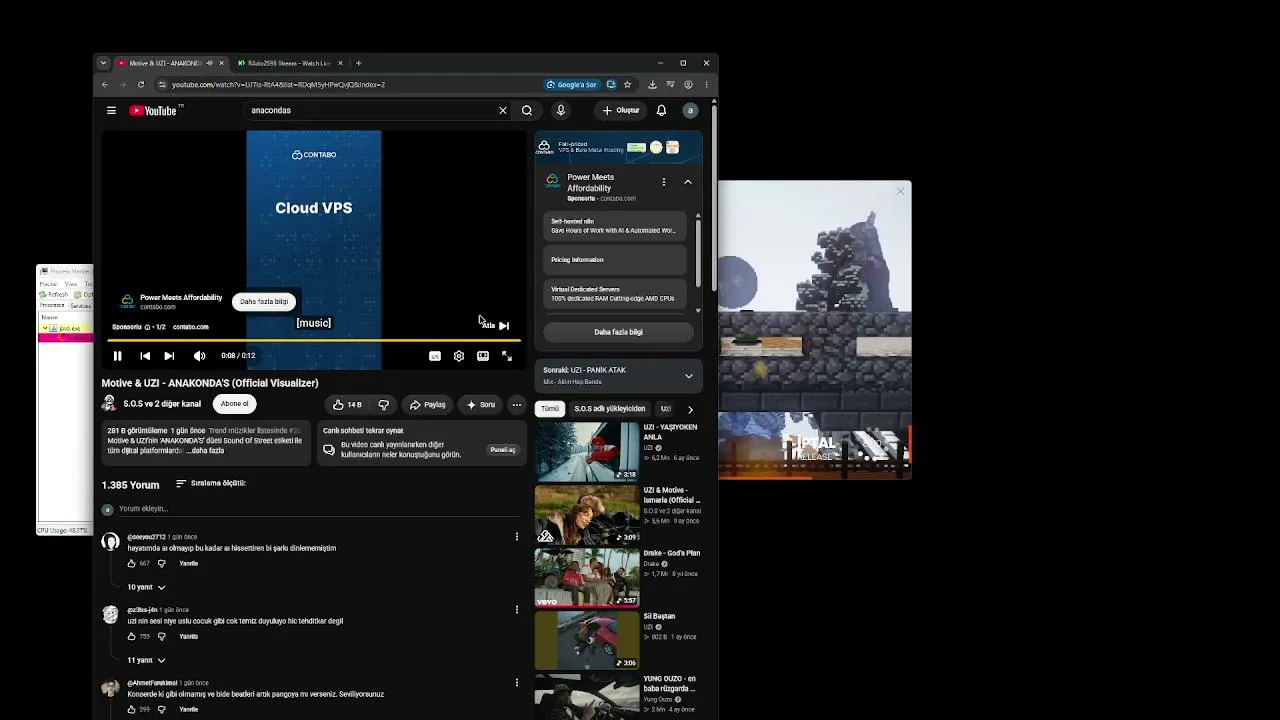Go back in browser history
Viewport: 1280px width, 720px height.
pos(105,85)
